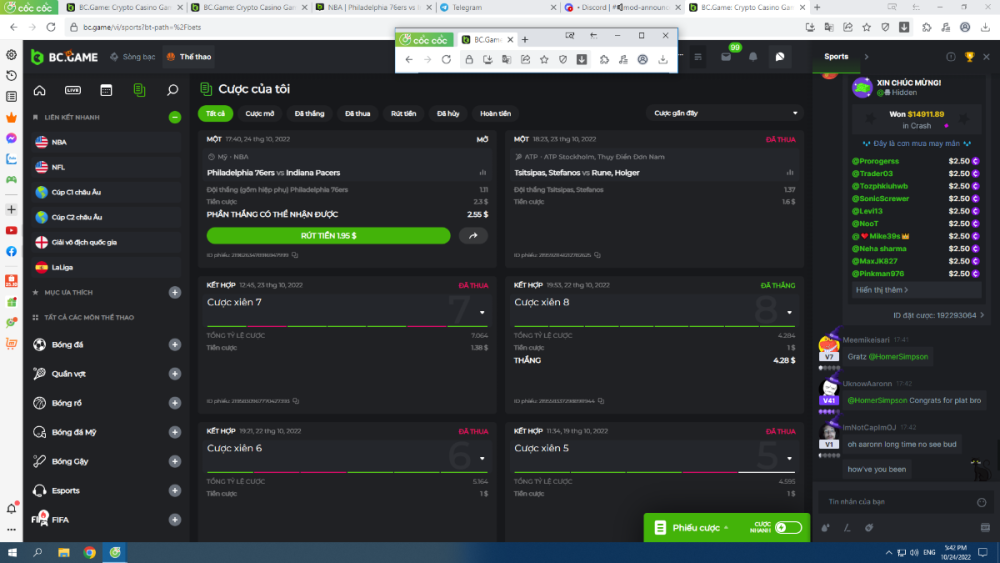Add Bóng đá with its plus button
The height and width of the screenshot is (563, 1000).
[x=175, y=345]
